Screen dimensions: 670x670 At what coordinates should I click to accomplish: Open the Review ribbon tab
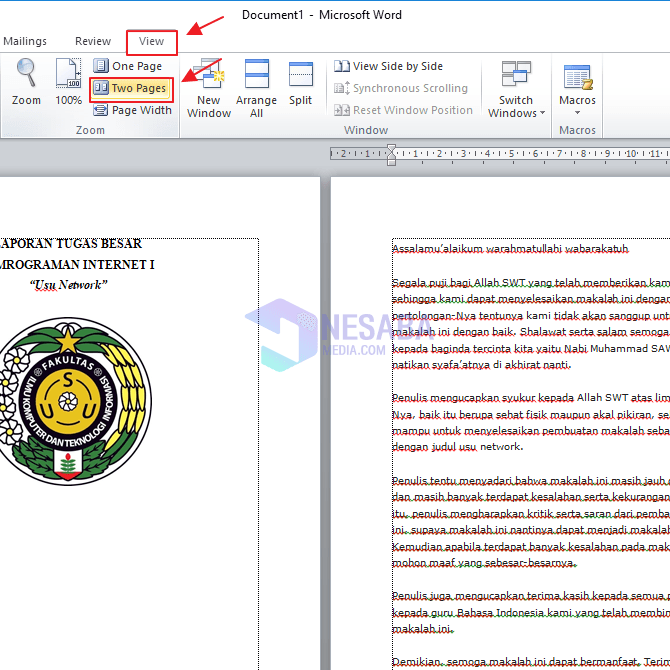coord(93,41)
